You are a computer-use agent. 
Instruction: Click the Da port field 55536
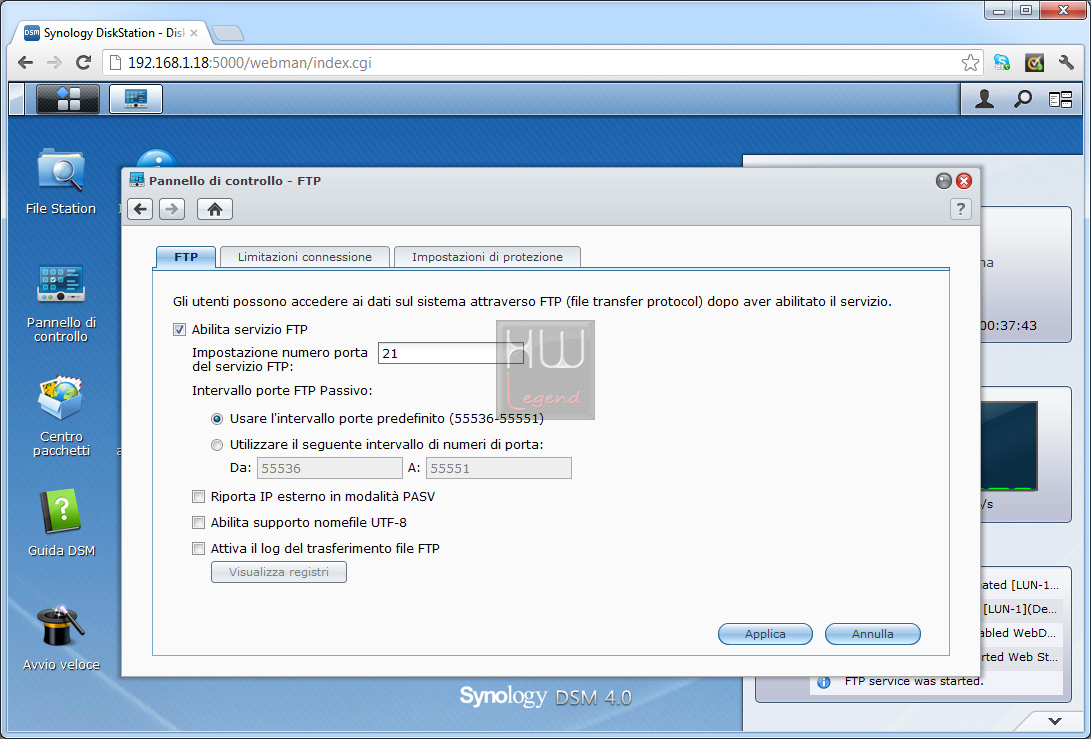pos(330,468)
